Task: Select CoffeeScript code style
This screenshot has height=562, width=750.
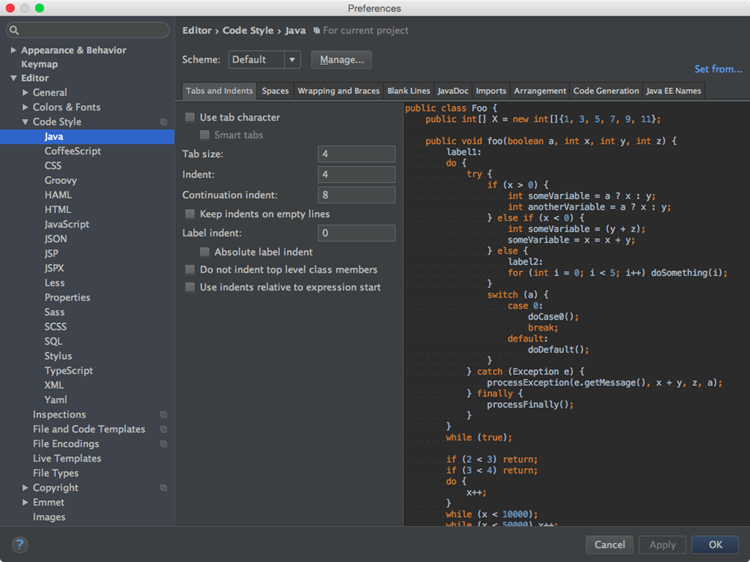Action: click(73, 151)
